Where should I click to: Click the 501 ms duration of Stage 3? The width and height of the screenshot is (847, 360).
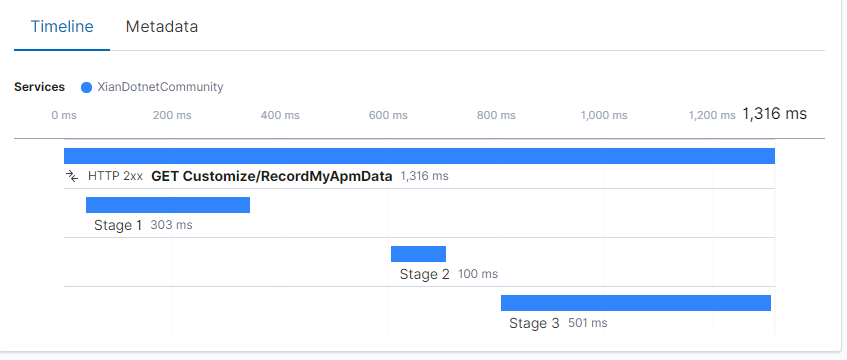click(588, 323)
